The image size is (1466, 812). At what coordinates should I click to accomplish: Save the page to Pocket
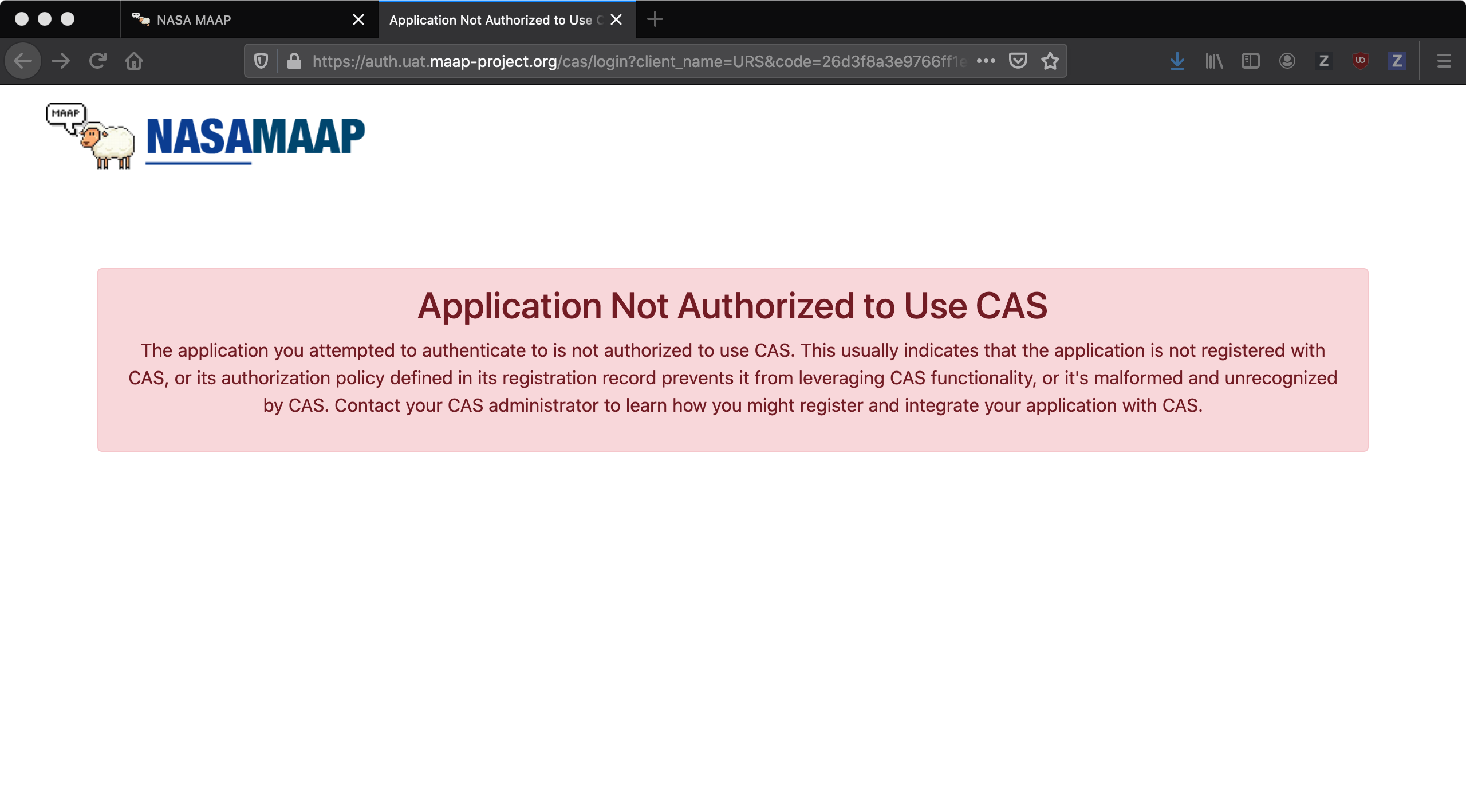coord(1019,61)
